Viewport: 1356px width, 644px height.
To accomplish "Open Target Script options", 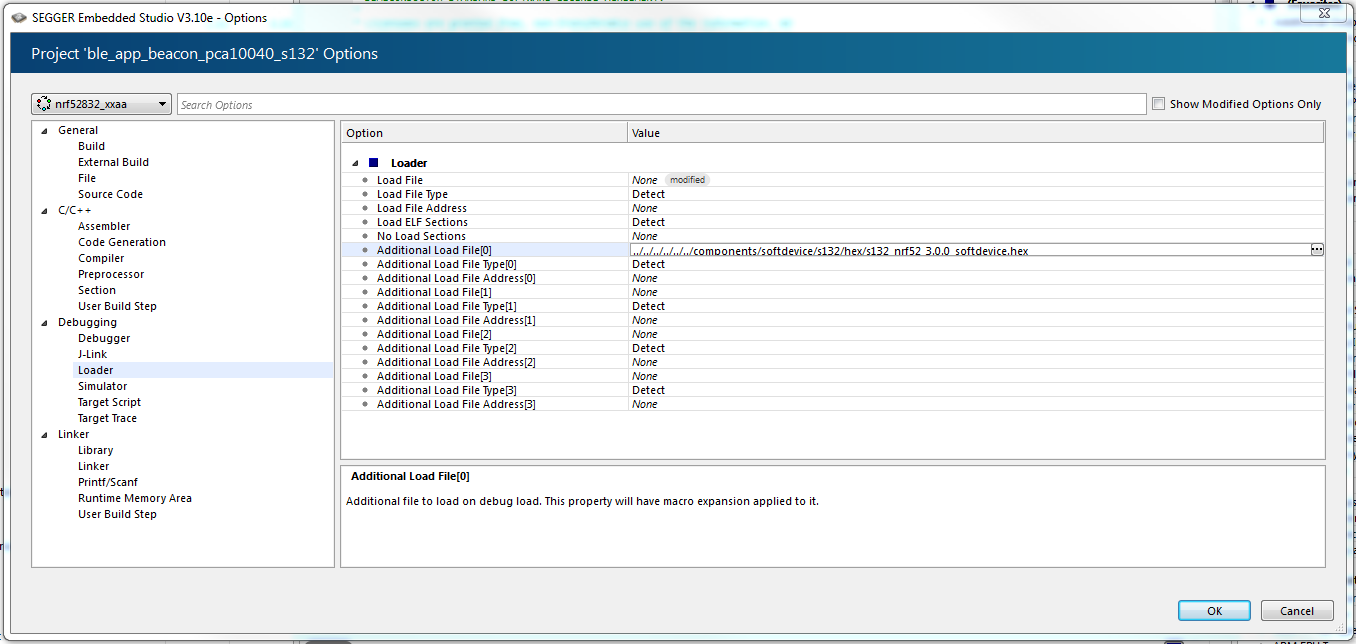I will point(109,402).
